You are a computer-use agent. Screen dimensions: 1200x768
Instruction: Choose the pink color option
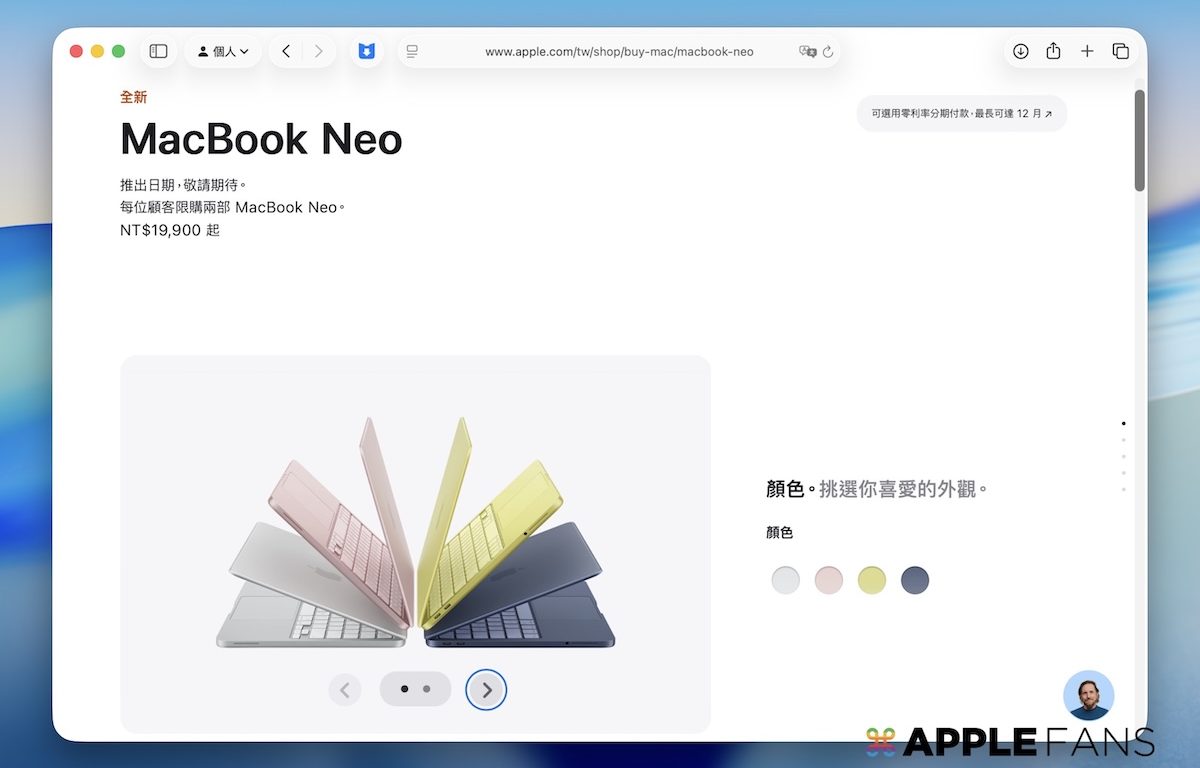point(829,580)
